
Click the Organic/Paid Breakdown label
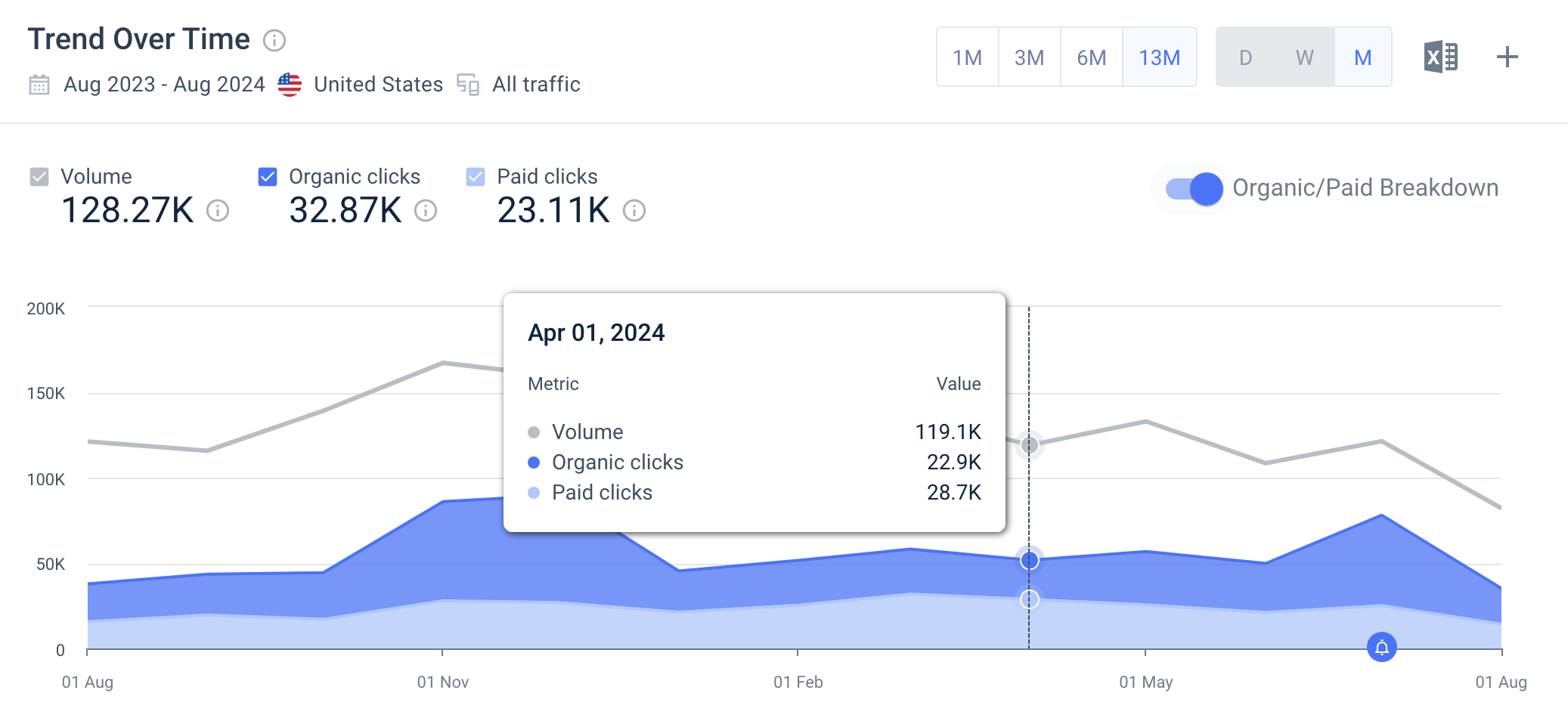1365,187
